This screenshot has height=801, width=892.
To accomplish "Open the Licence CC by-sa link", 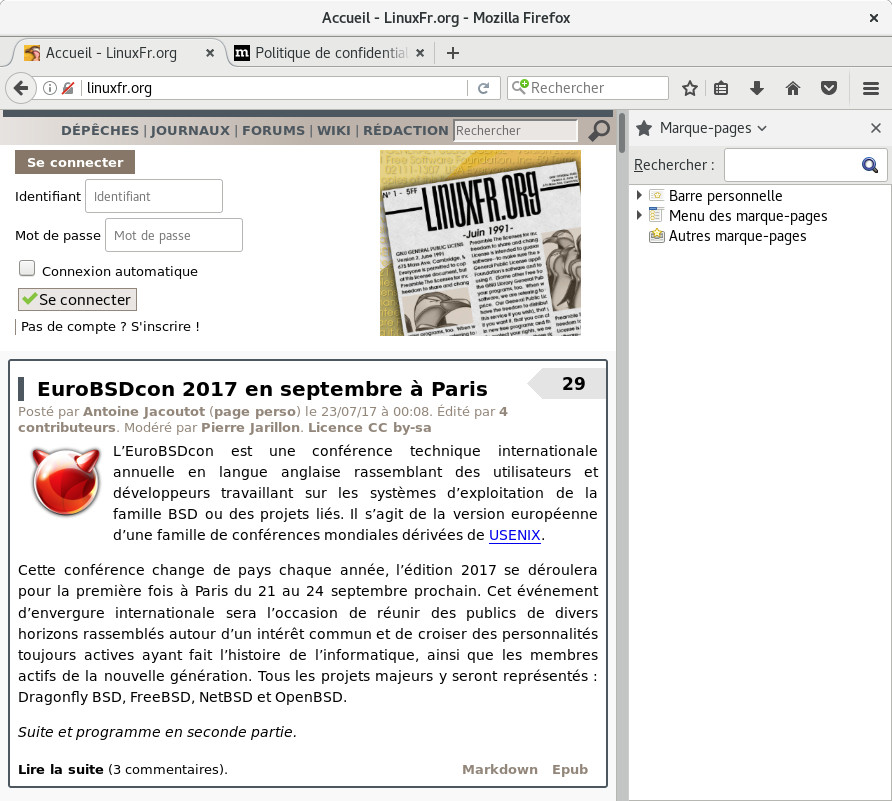I will click(370, 427).
